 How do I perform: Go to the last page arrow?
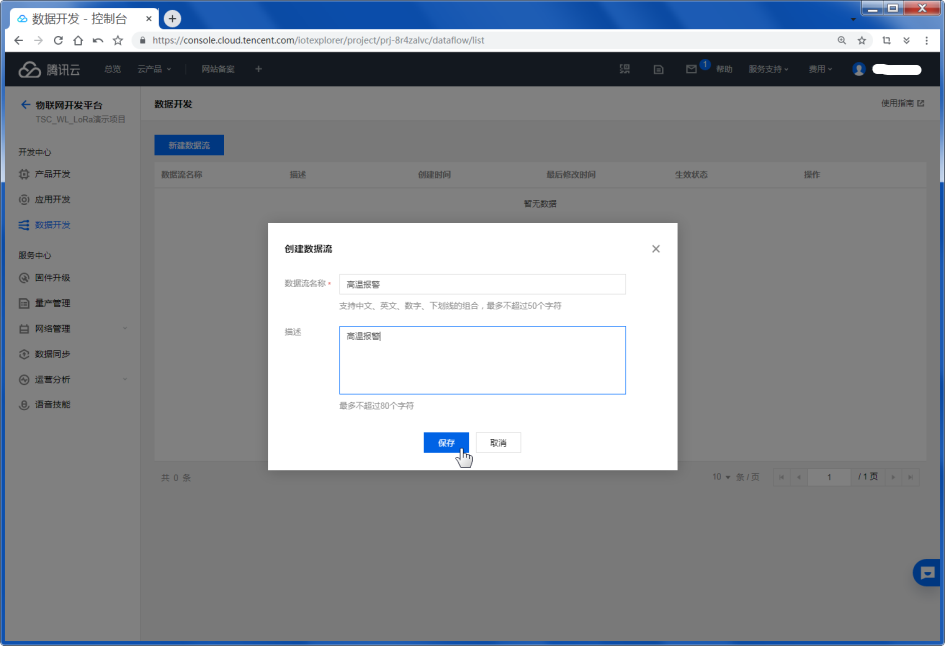coord(911,477)
